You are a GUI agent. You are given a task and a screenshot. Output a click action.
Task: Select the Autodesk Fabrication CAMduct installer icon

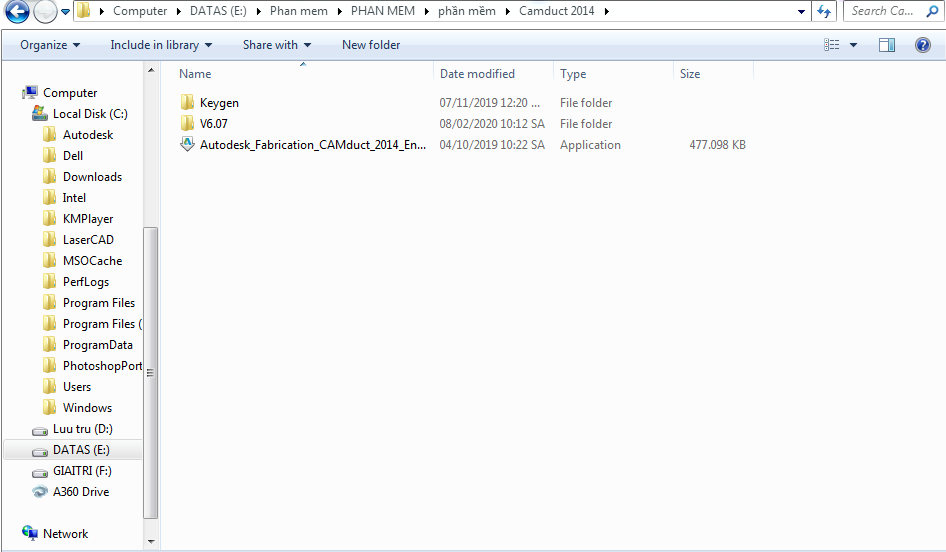tap(187, 144)
